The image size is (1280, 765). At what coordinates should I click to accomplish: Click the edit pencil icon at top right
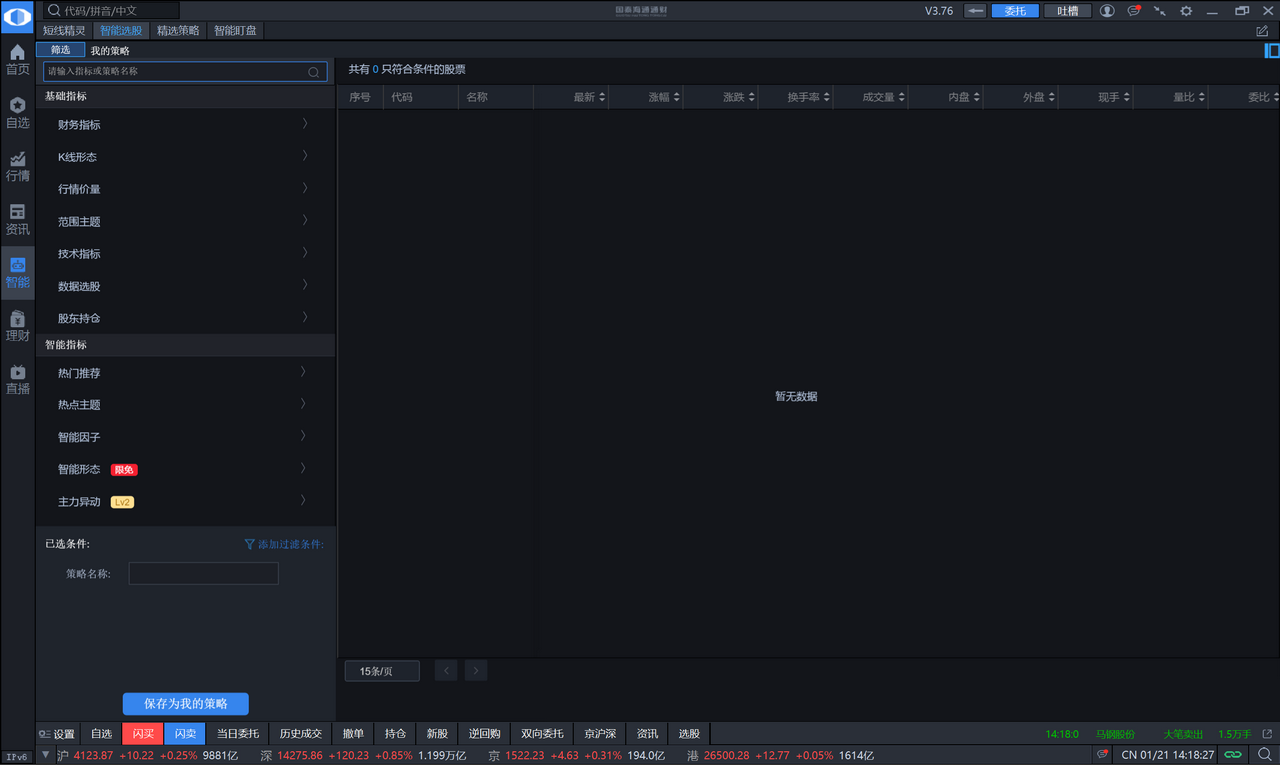click(1262, 31)
